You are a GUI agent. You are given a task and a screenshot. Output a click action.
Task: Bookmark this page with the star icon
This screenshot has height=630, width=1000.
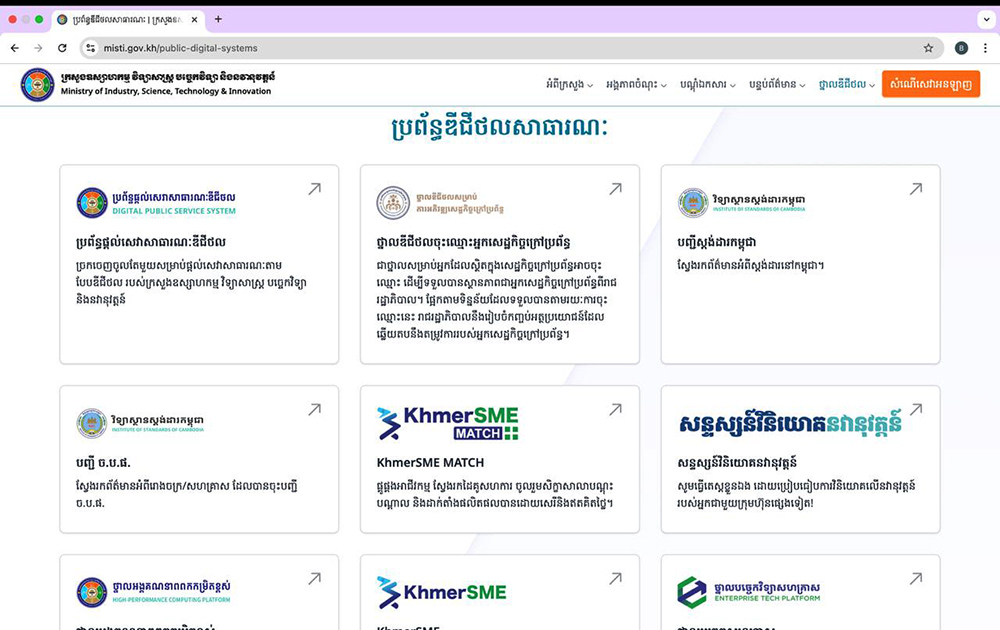click(x=928, y=48)
